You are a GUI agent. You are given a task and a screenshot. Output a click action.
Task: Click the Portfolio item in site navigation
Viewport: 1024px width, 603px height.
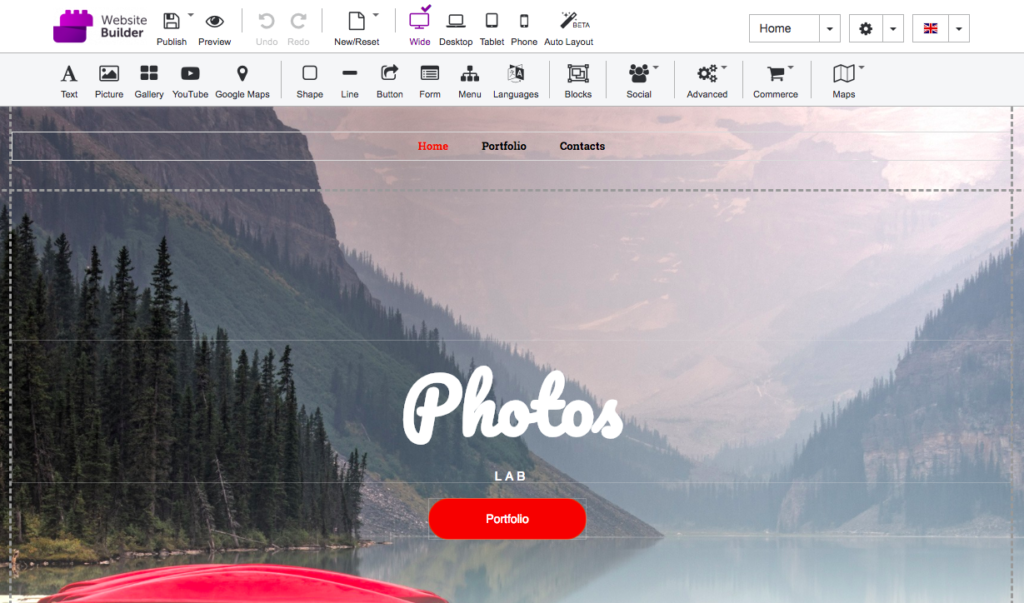(504, 146)
